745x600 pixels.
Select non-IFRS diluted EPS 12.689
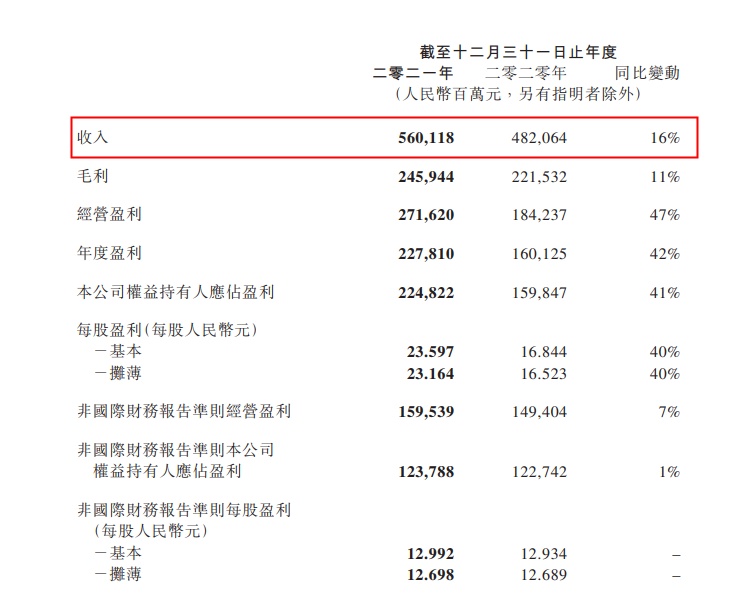[544, 575]
